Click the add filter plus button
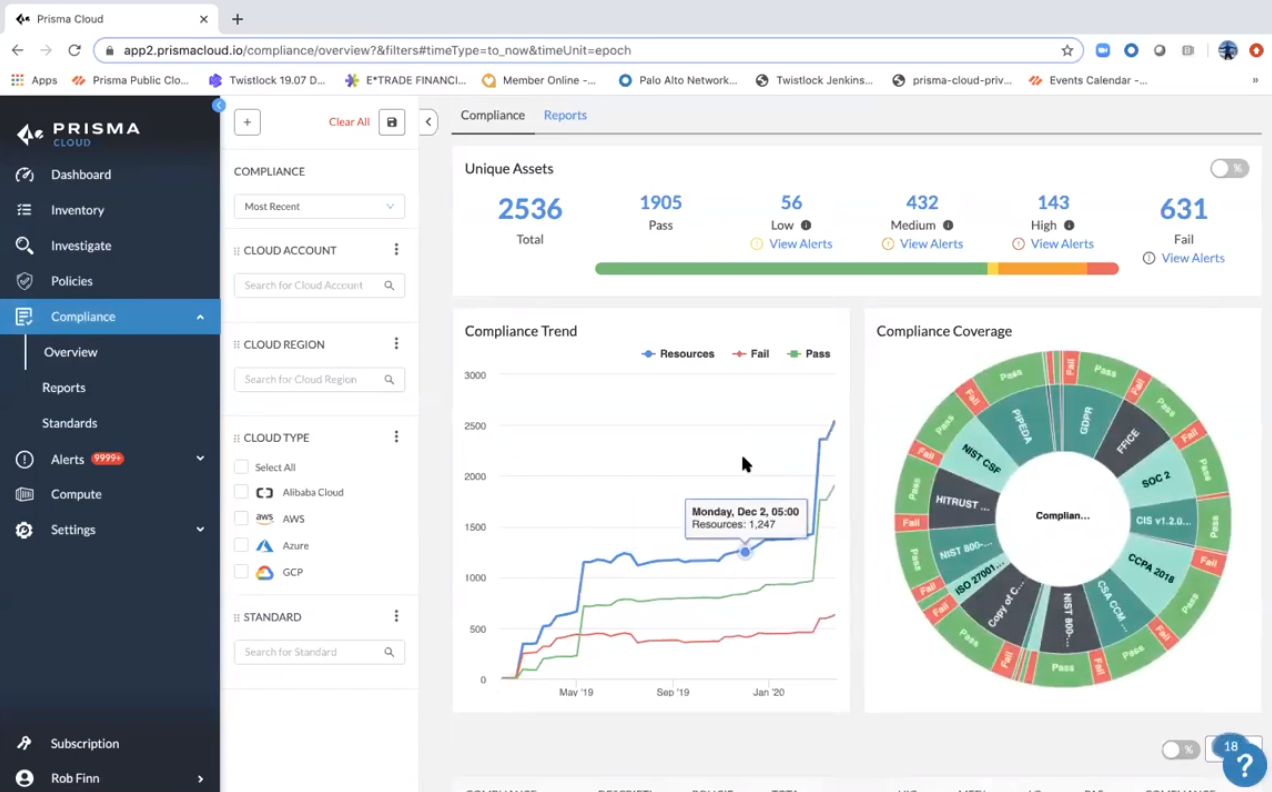This screenshot has height=792, width=1272. click(247, 122)
